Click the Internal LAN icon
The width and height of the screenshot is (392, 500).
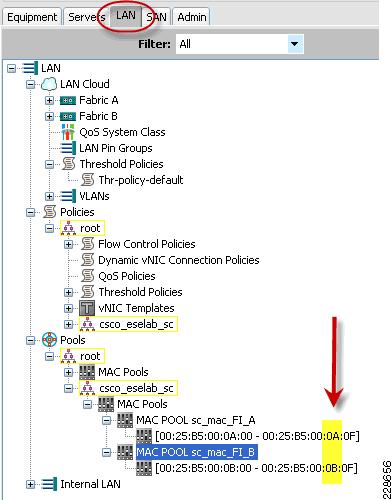[x=49, y=484]
